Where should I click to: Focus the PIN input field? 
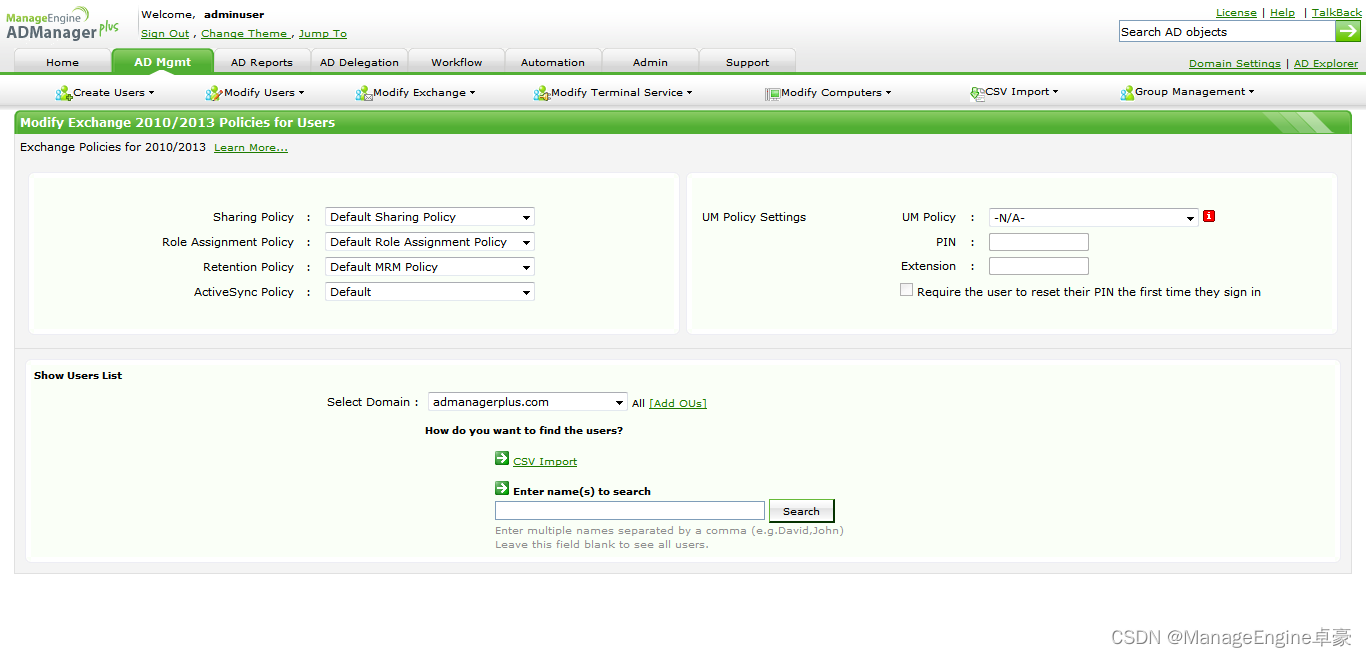point(1039,242)
